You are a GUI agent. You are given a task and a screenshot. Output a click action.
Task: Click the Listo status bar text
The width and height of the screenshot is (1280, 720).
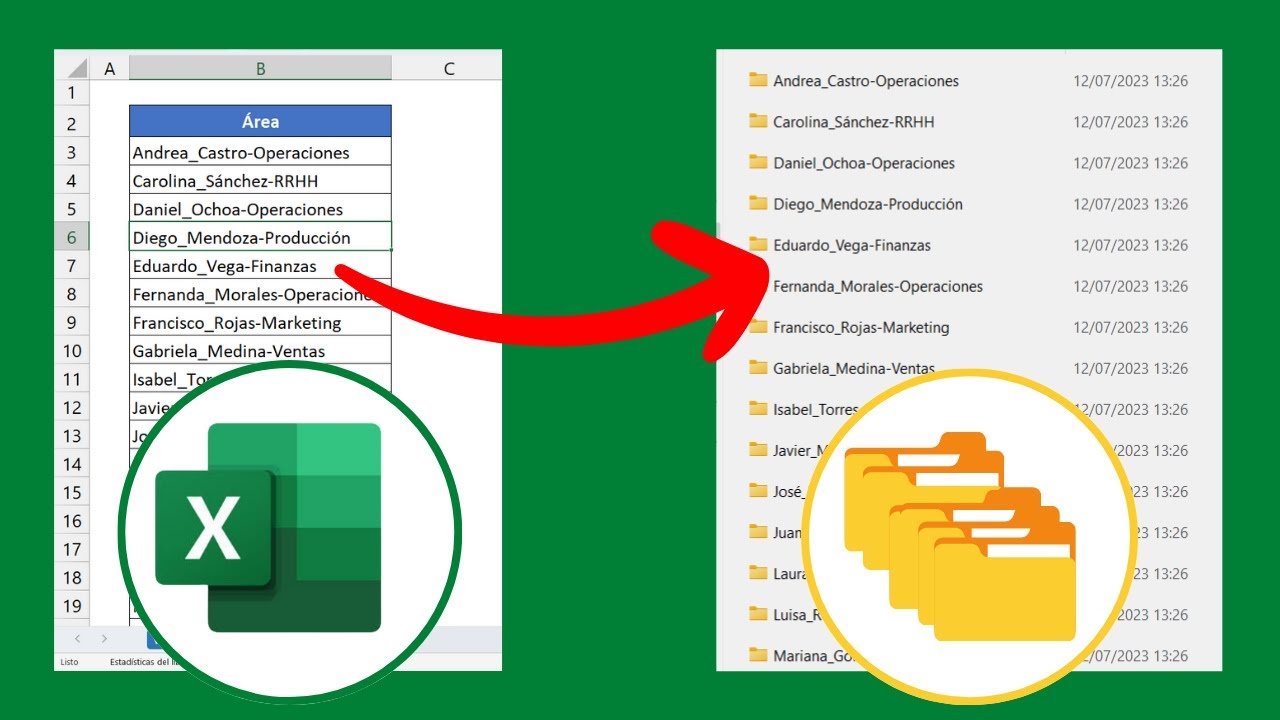coord(69,662)
